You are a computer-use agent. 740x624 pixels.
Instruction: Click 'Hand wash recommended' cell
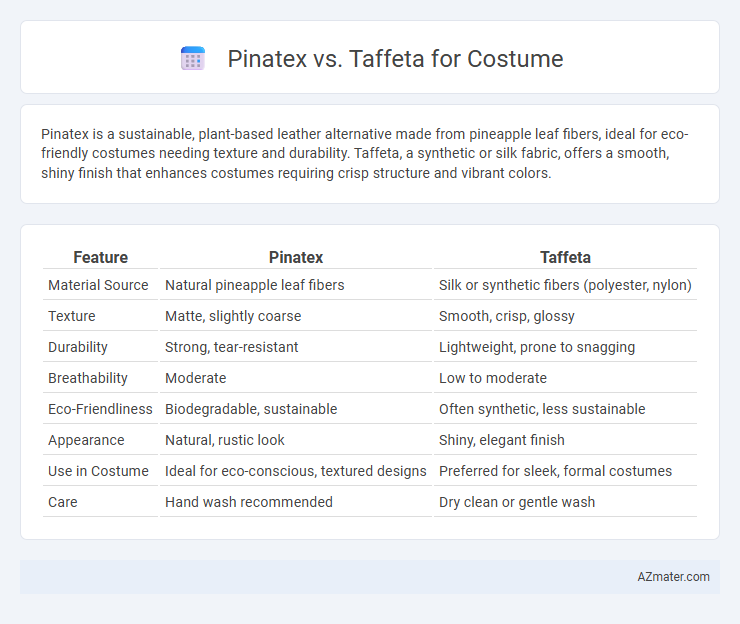pos(249,502)
